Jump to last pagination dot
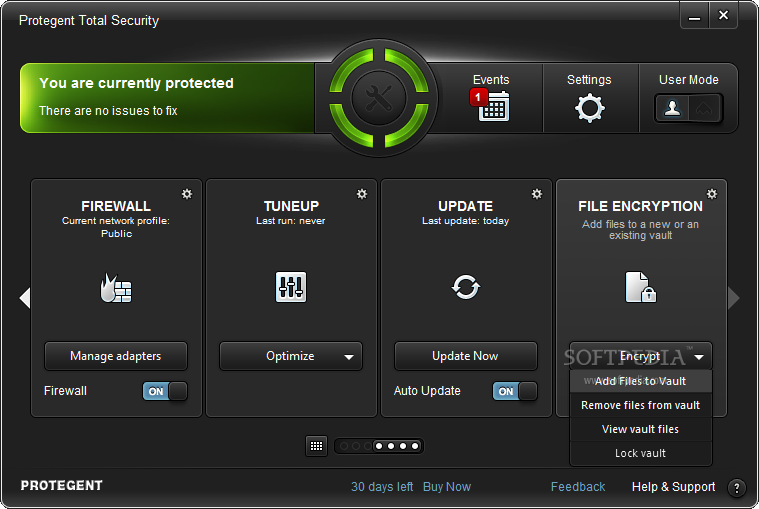This screenshot has width=759, height=509. pos(415,446)
